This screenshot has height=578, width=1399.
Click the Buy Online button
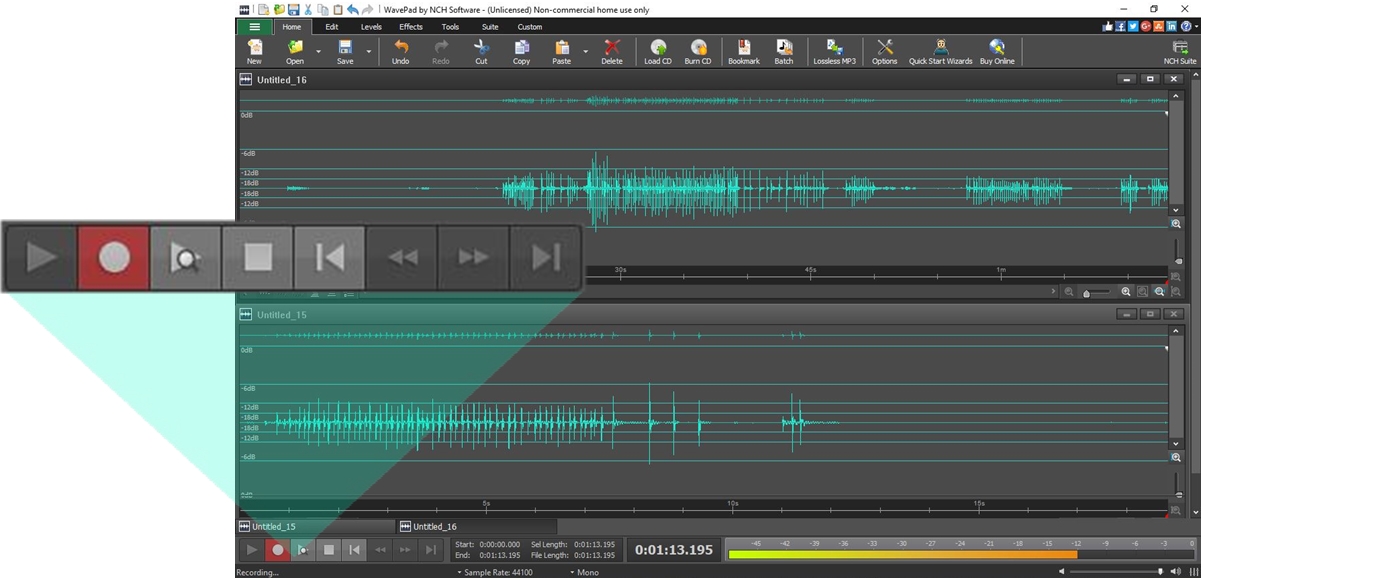tap(997, 52)
